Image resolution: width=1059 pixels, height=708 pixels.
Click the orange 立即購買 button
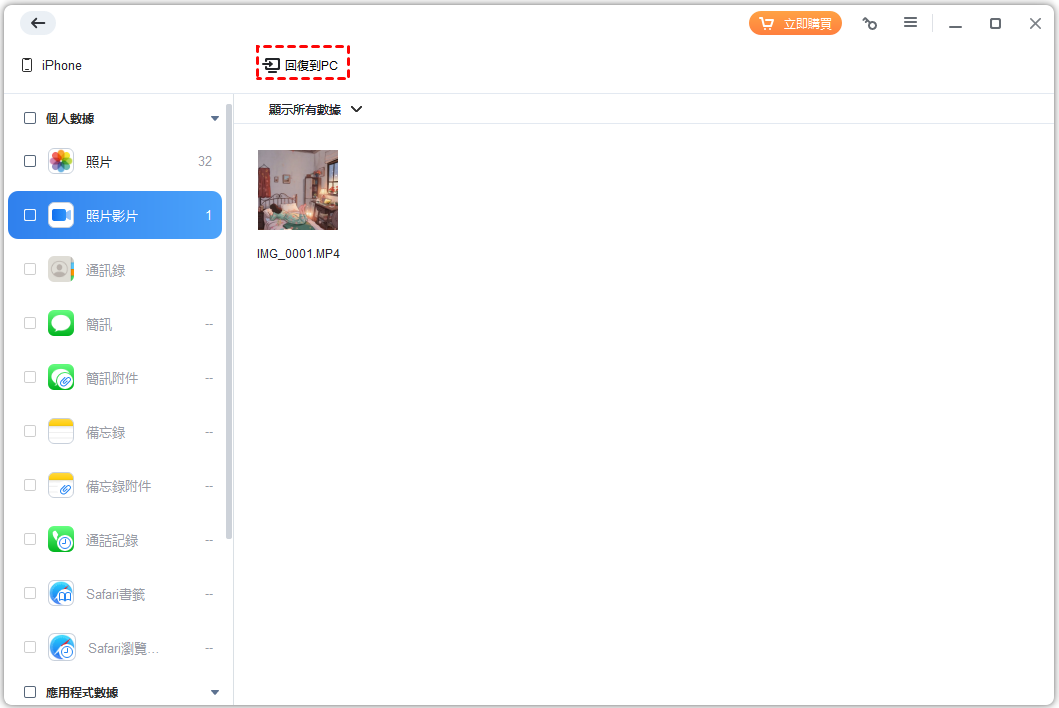(x=795, y=23)
